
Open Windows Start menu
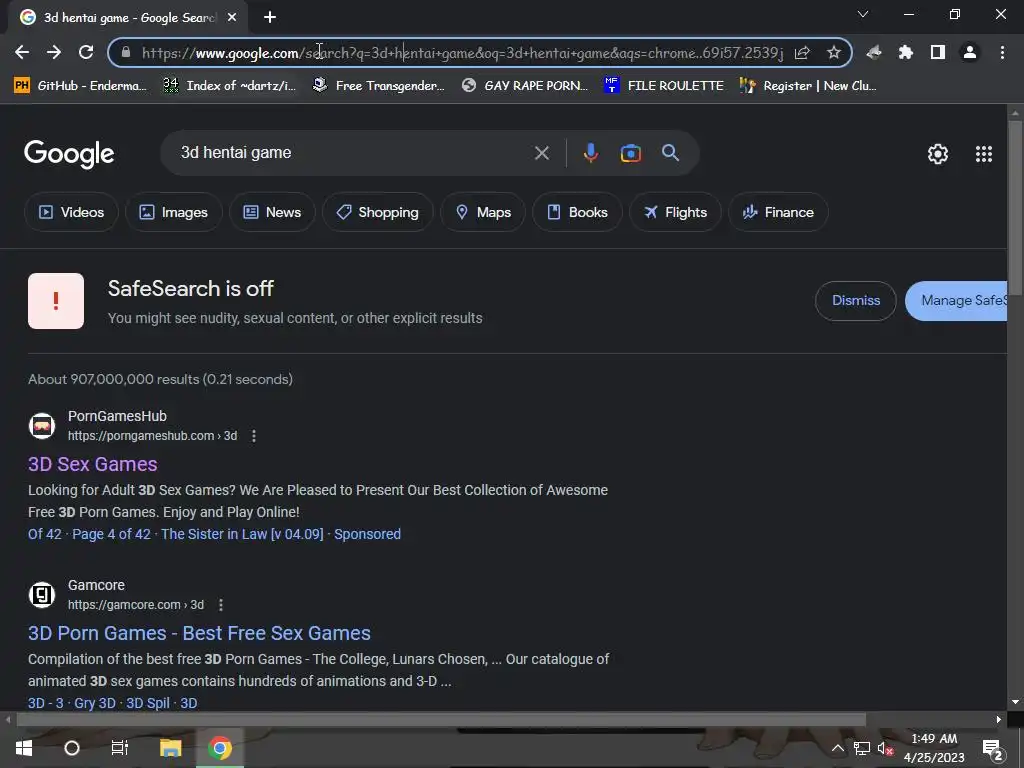(x=24, y=748)
